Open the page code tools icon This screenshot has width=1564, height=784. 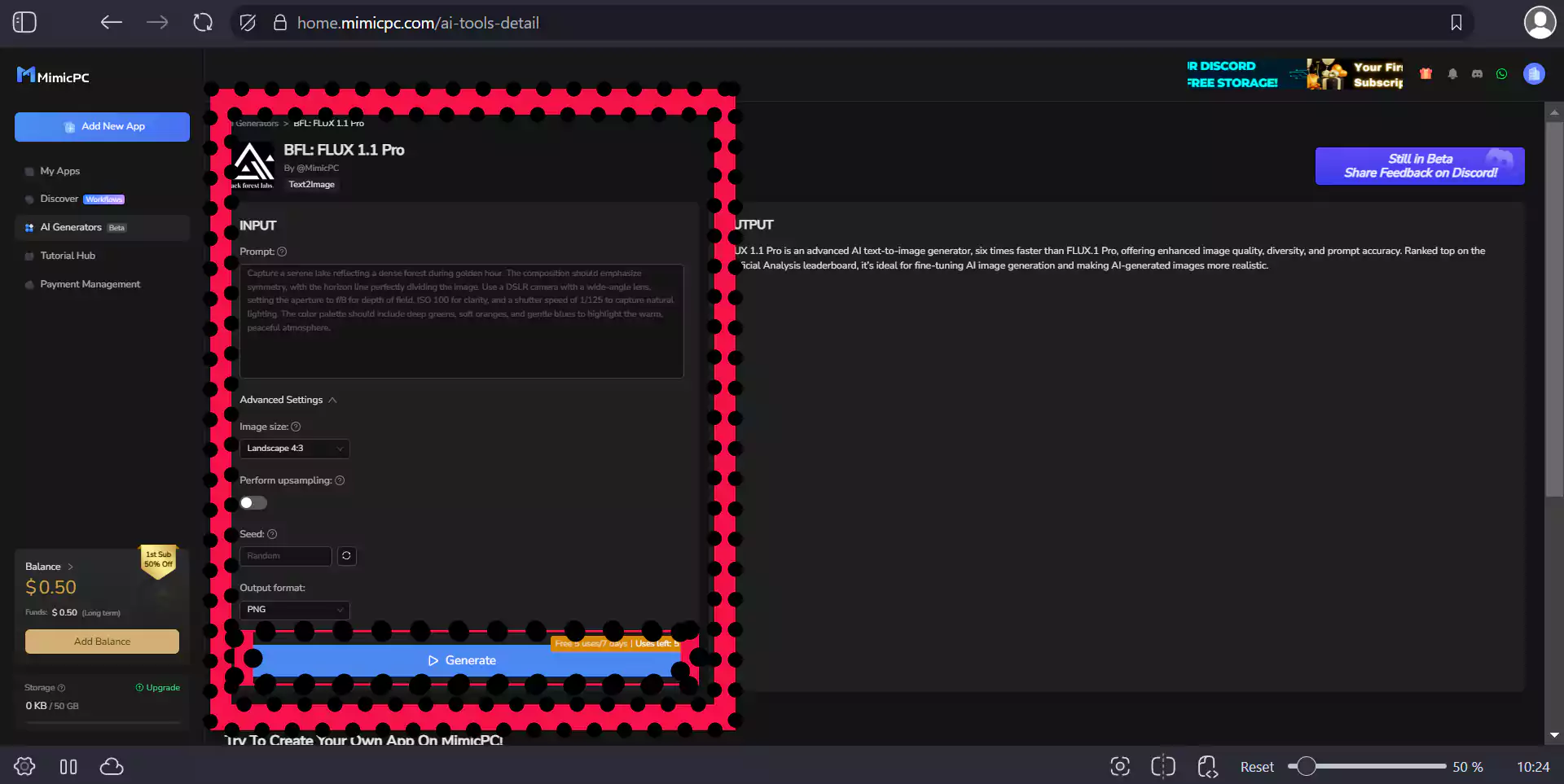[x=1207, y=766]
